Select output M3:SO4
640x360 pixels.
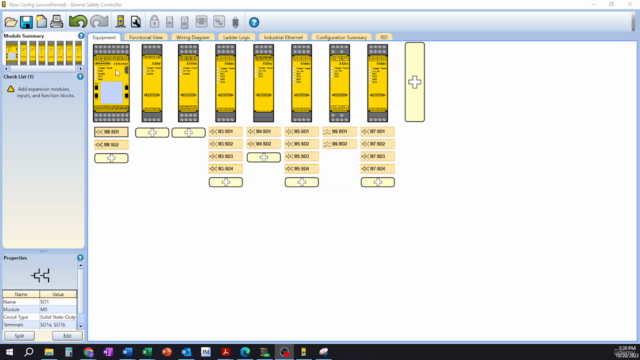226,169
